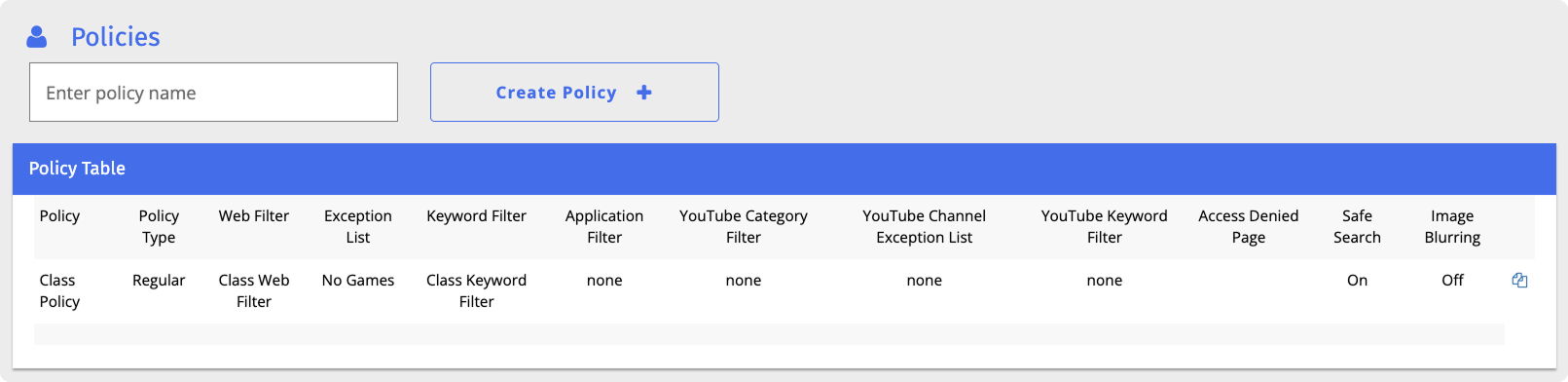Select the Class Policy name cell
Image resolution: width=1568 pixels, height=382 pixels.
[x=59, y=291]
